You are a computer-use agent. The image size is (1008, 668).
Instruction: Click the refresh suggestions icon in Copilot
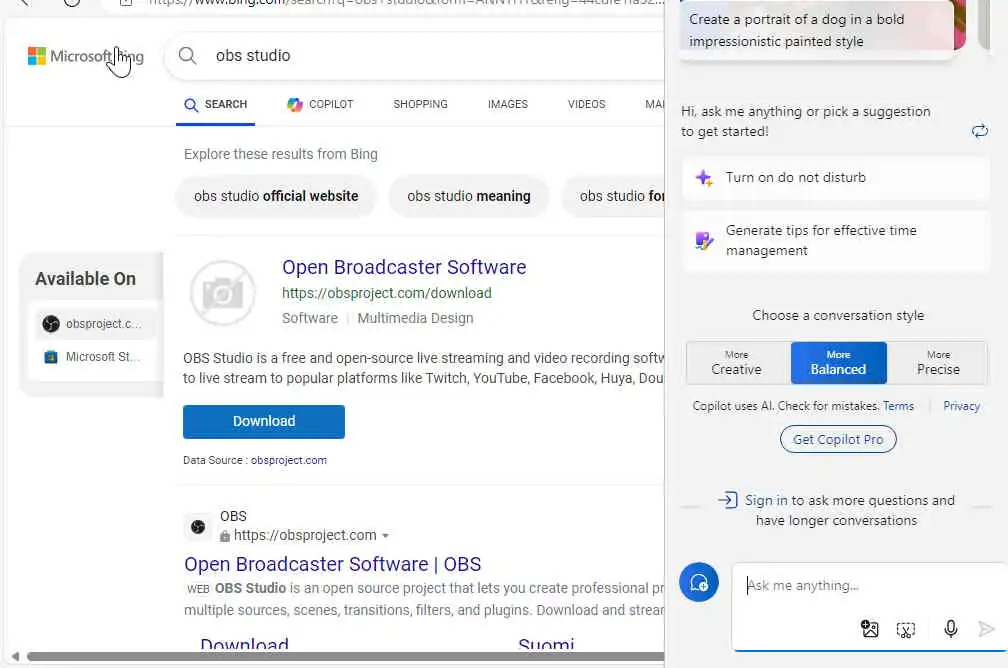[980, 131]
